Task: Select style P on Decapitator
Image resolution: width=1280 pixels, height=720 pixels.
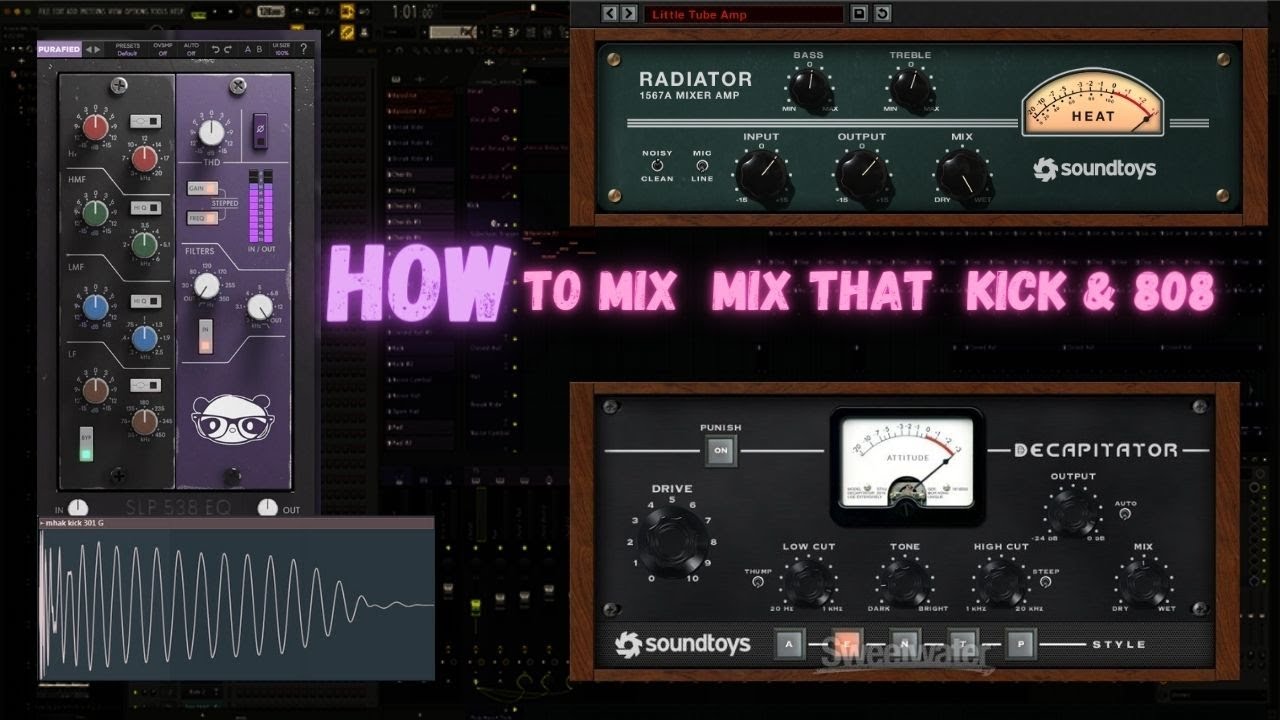Action: tap(1020, 643)
